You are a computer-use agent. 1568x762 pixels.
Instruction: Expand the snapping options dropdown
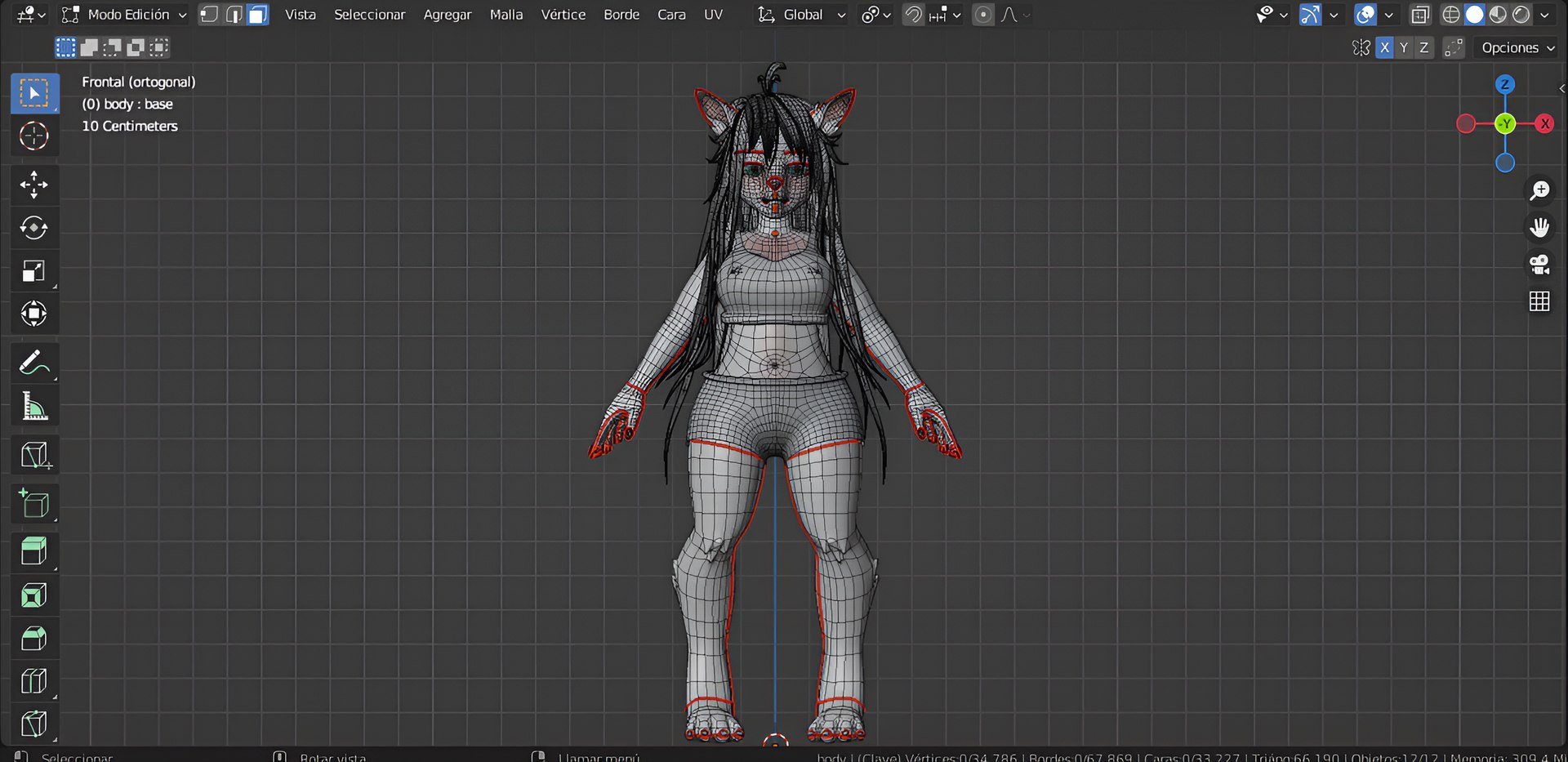(947, 15)
